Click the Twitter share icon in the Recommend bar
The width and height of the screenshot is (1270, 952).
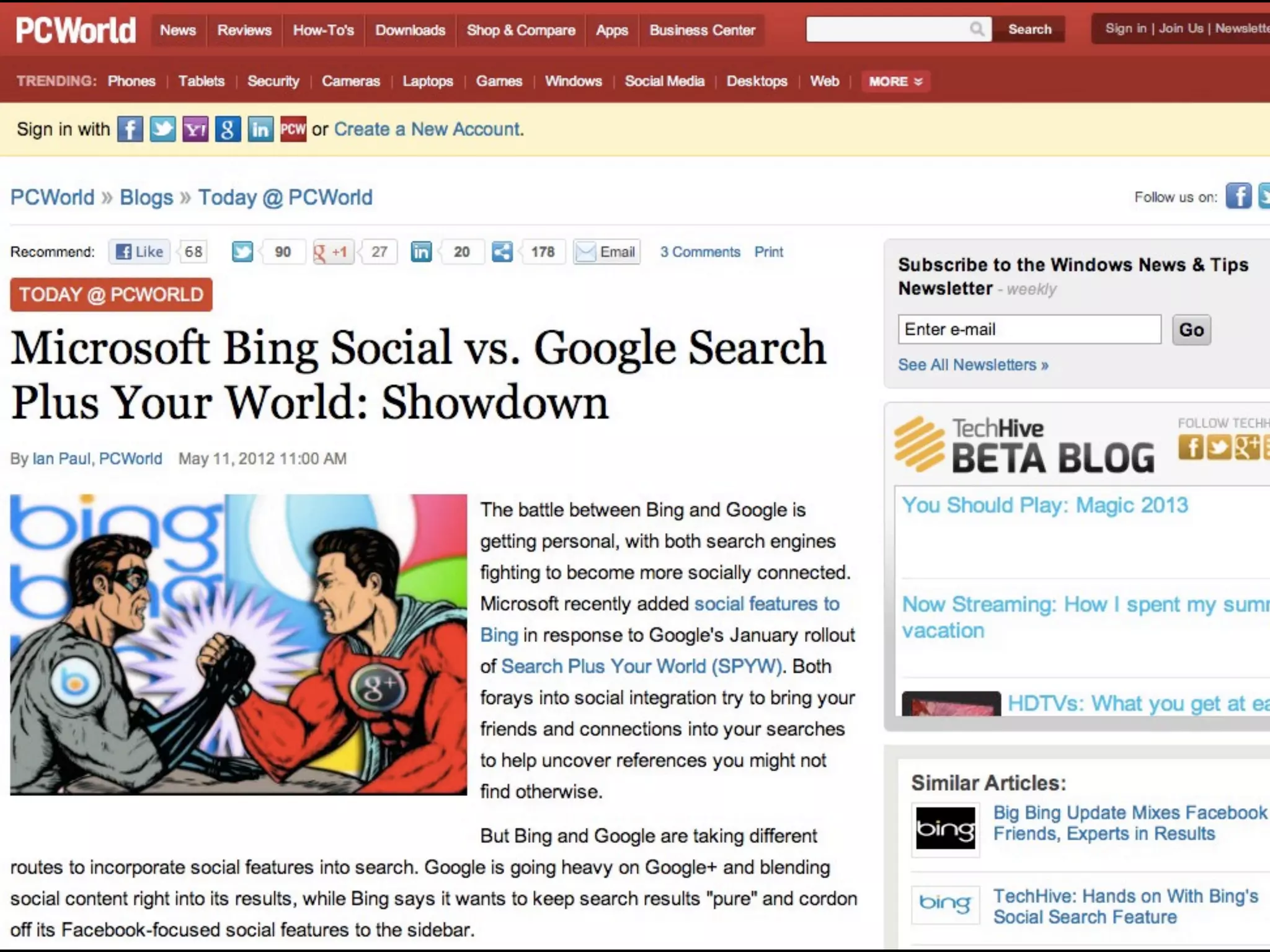(242, 252)
